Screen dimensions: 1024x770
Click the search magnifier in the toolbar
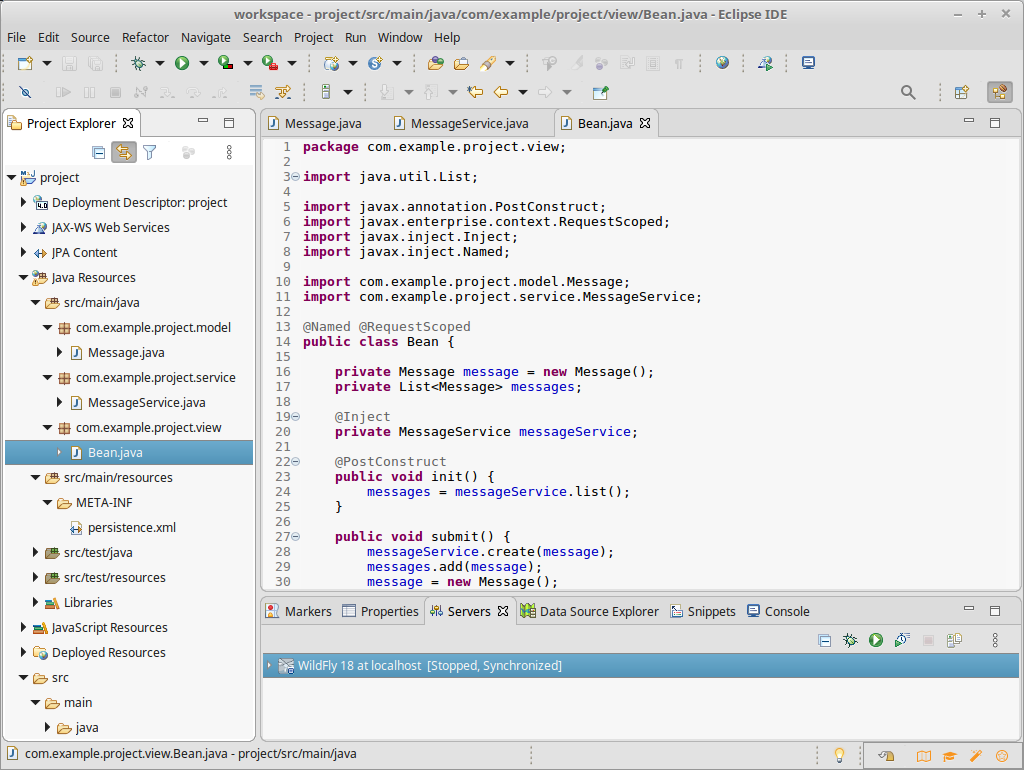point(908,92)
